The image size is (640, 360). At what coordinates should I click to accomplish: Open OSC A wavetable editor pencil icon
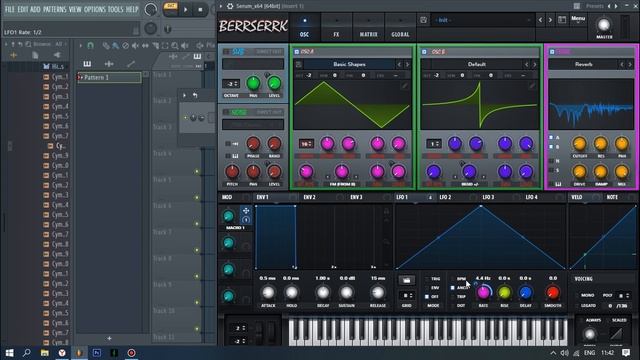point(404,86)
